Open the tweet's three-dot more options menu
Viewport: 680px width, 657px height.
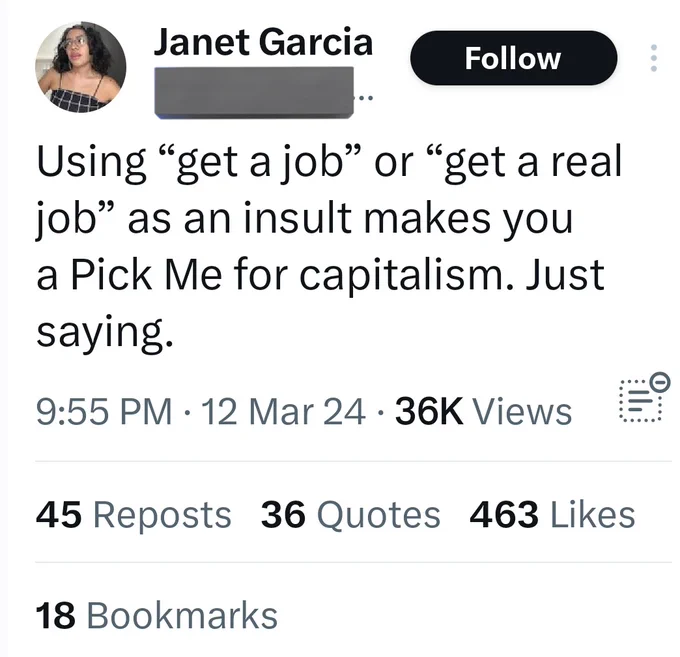click(x=654, y=58)
